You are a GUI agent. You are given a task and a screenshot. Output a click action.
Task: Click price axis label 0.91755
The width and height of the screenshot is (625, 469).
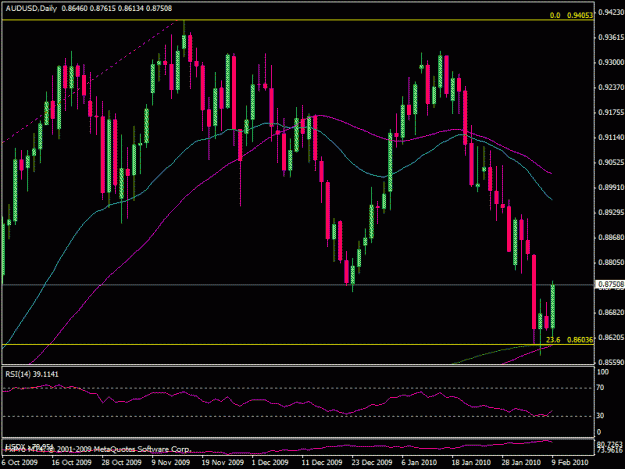click(611, 112)
